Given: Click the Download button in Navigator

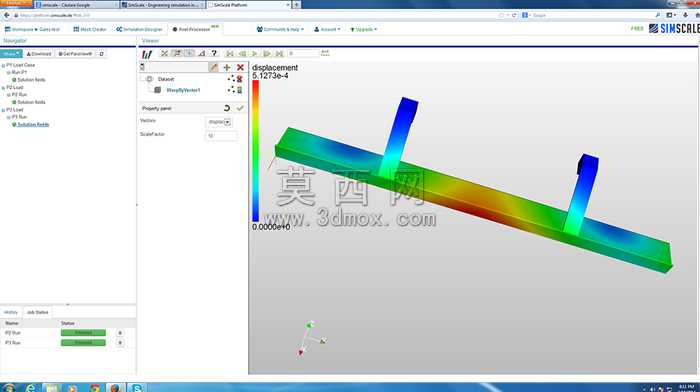Looking at the screenshot, I should coord(39,54).
